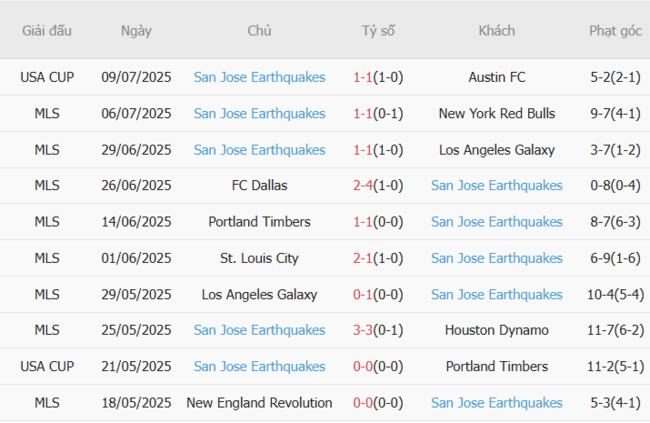Click FC Dallas in the home column

(x=259, y=185)
